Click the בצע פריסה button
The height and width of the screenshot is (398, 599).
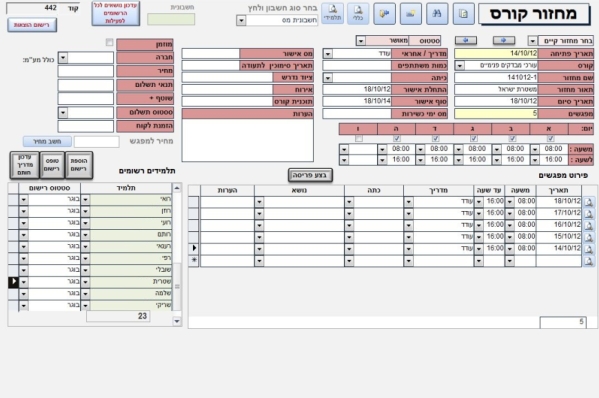[x=310, y=175]
